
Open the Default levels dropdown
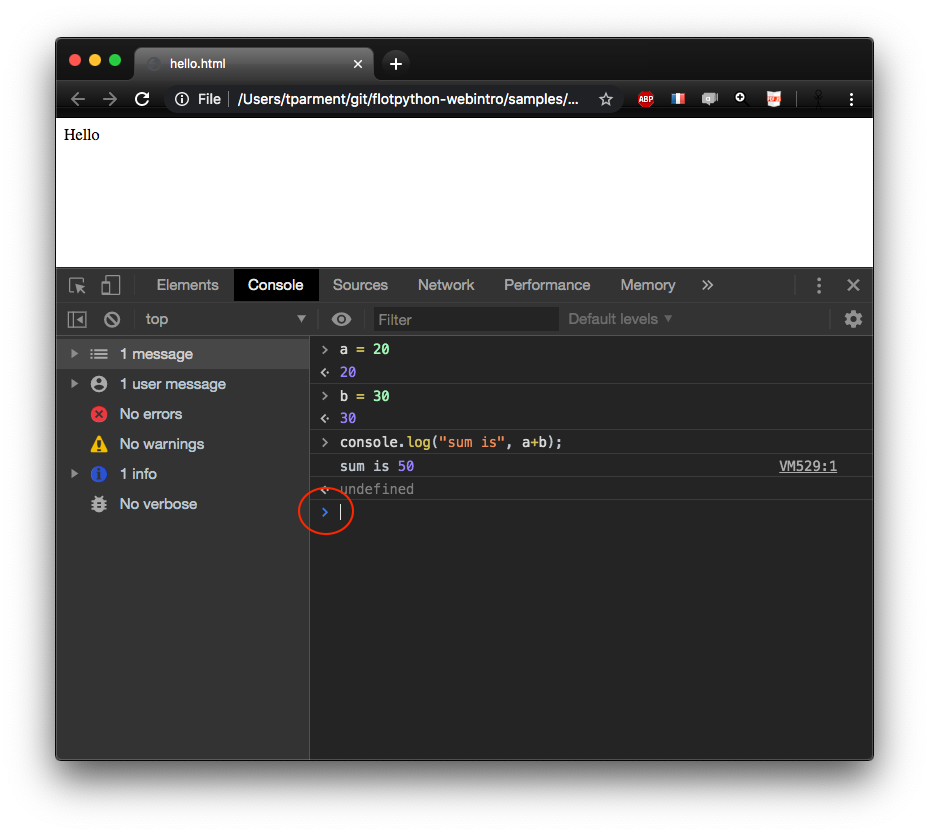[620, 319]
